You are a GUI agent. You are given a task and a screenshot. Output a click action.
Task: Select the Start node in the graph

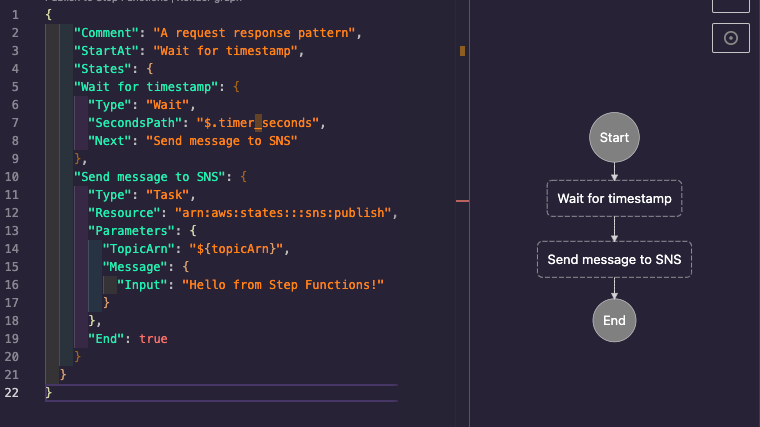tap(614, 137)
